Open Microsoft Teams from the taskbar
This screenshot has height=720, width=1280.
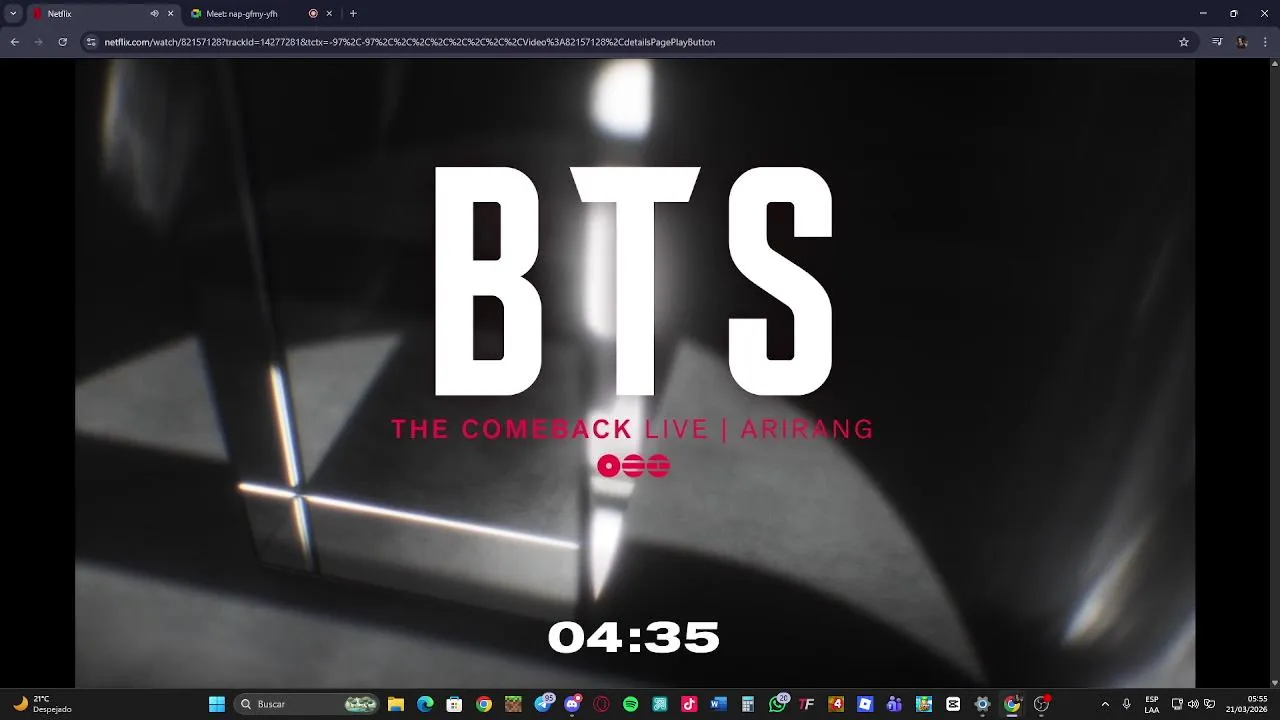point(894,704)
